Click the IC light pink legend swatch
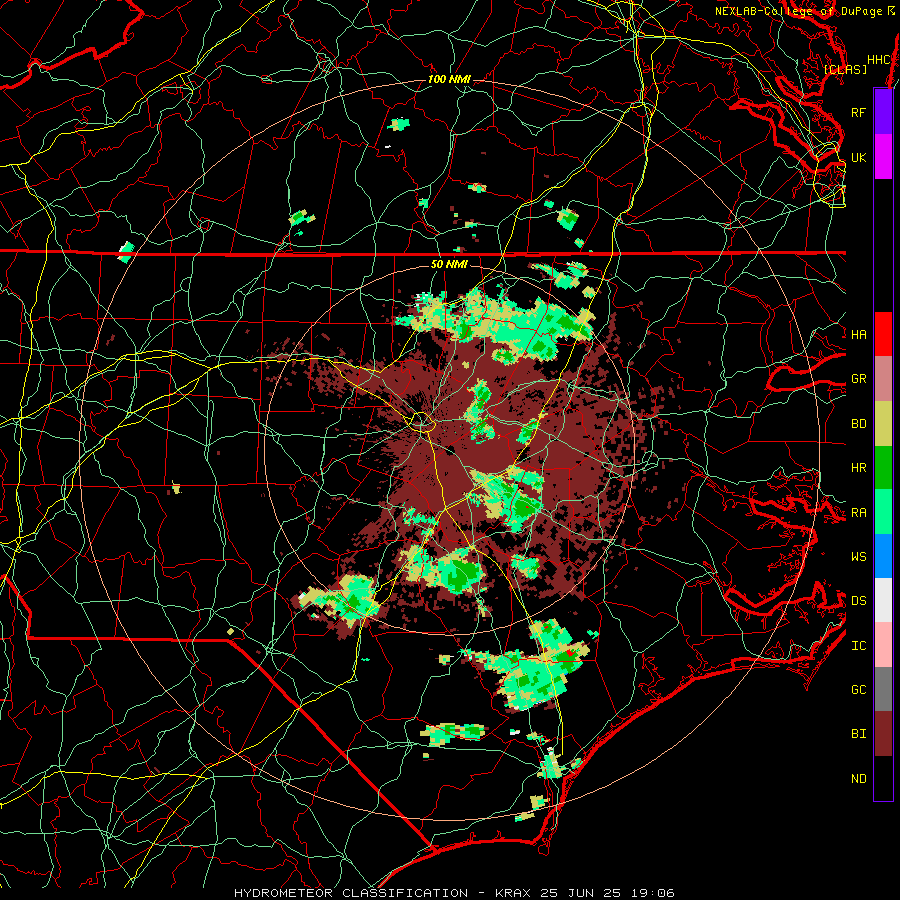The image size is (900, 900). coord(883,645)
